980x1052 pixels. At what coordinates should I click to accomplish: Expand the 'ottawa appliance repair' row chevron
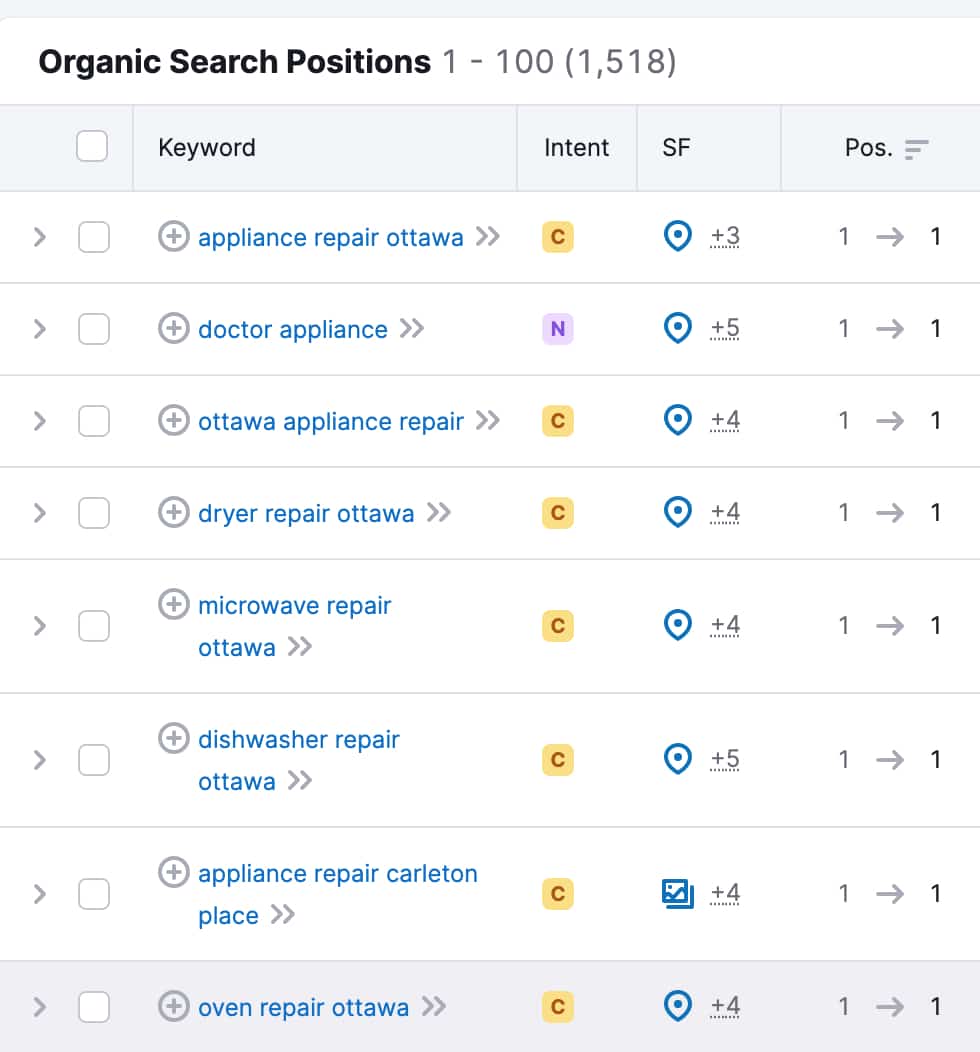(x=40, y=421)
